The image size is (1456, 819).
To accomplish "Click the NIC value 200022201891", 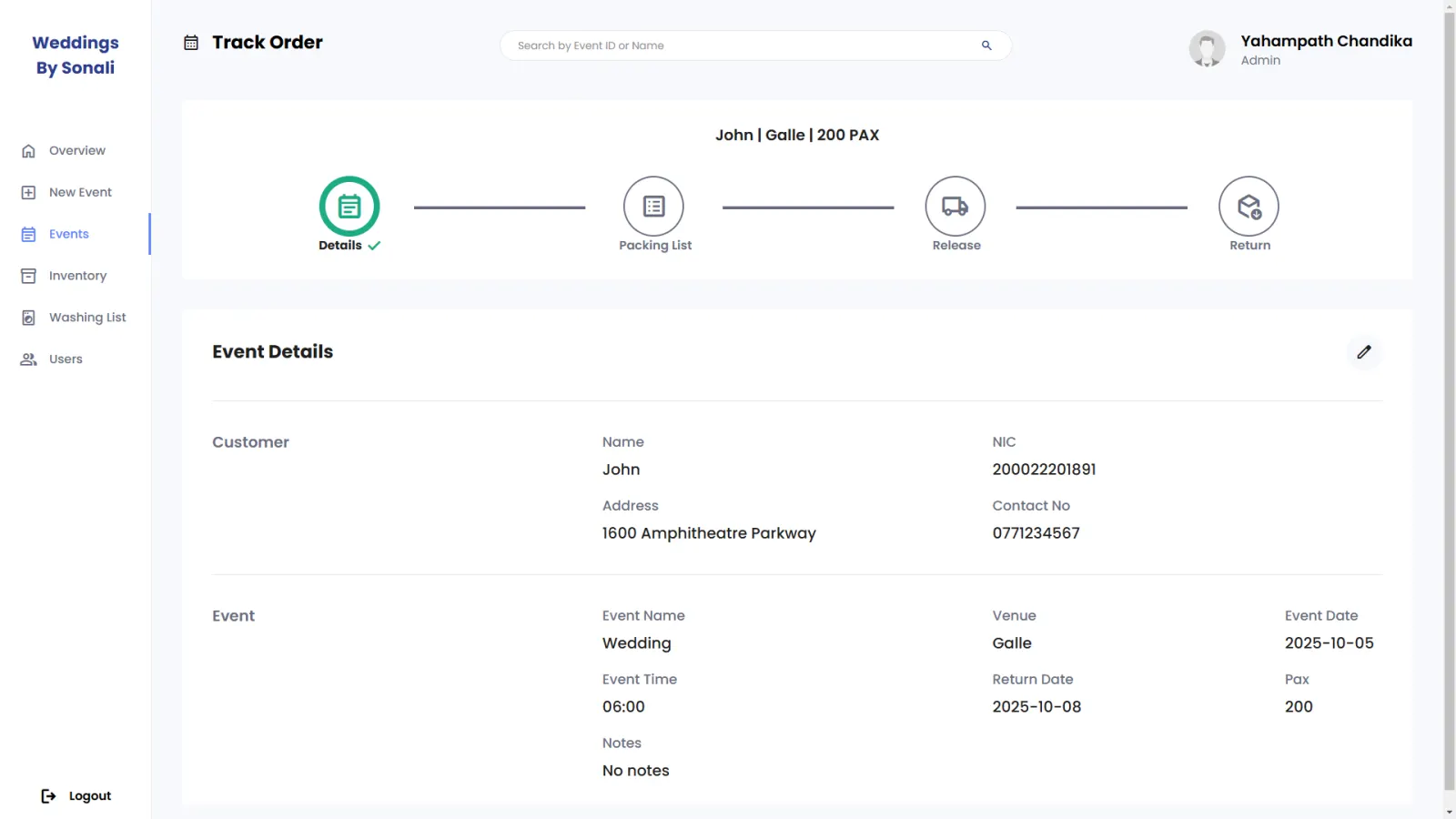I will 1044,470.
